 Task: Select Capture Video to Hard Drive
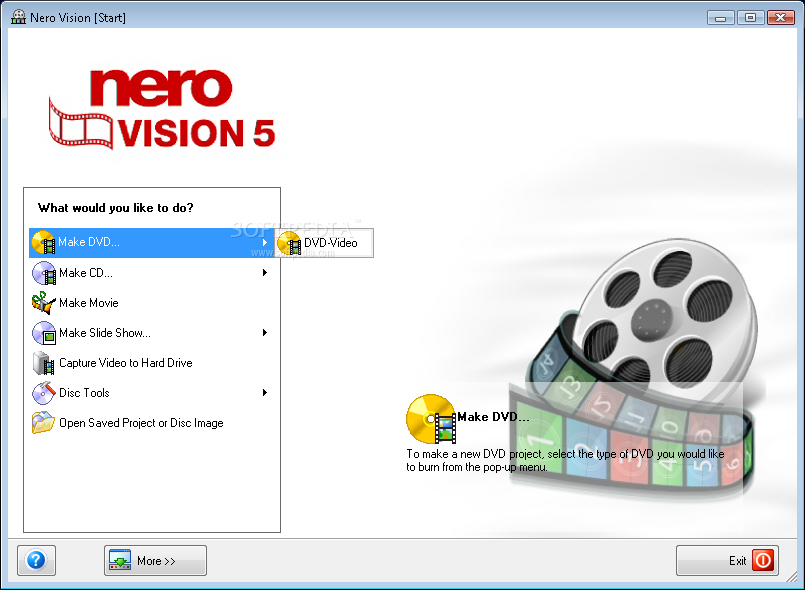coord(152,363)
